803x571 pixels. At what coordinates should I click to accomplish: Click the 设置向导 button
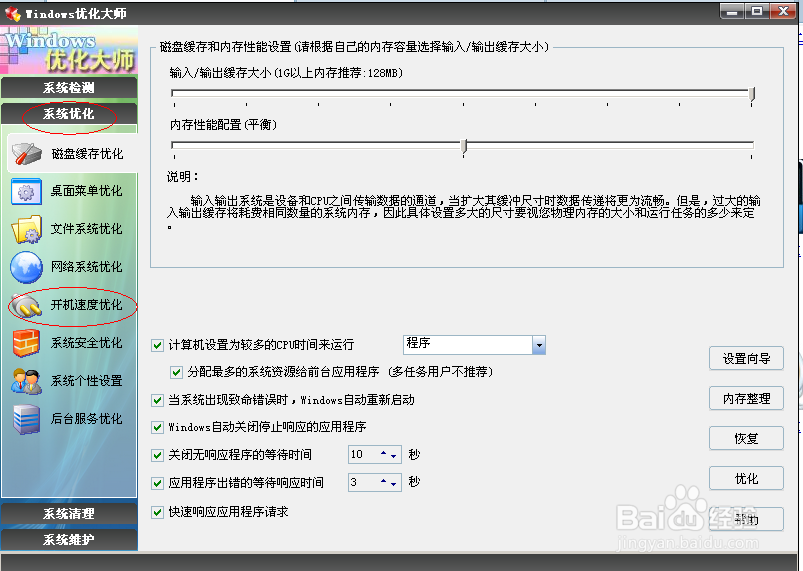point(746,358)
